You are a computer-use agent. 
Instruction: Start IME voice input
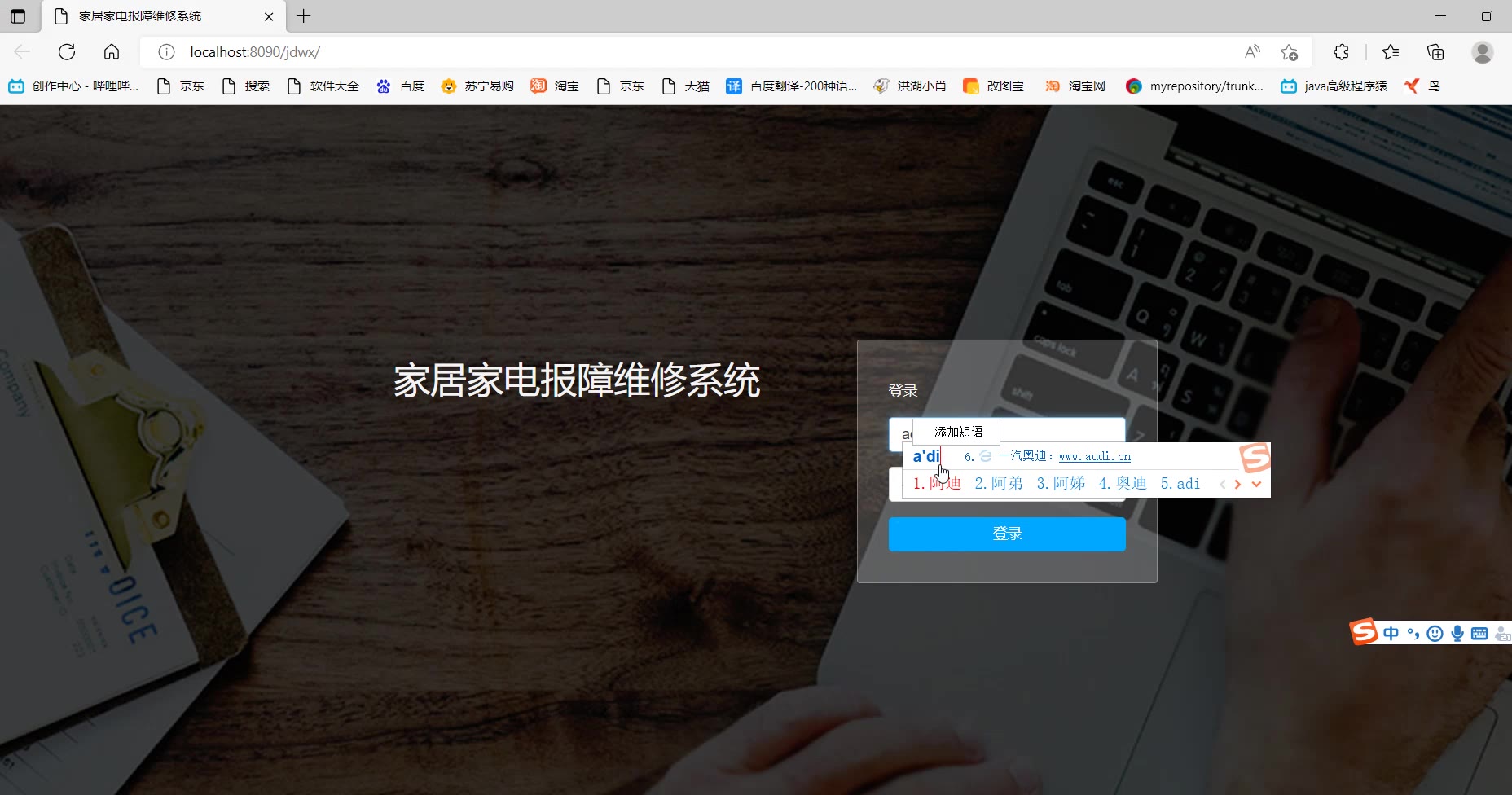[x=1457, y=634]
